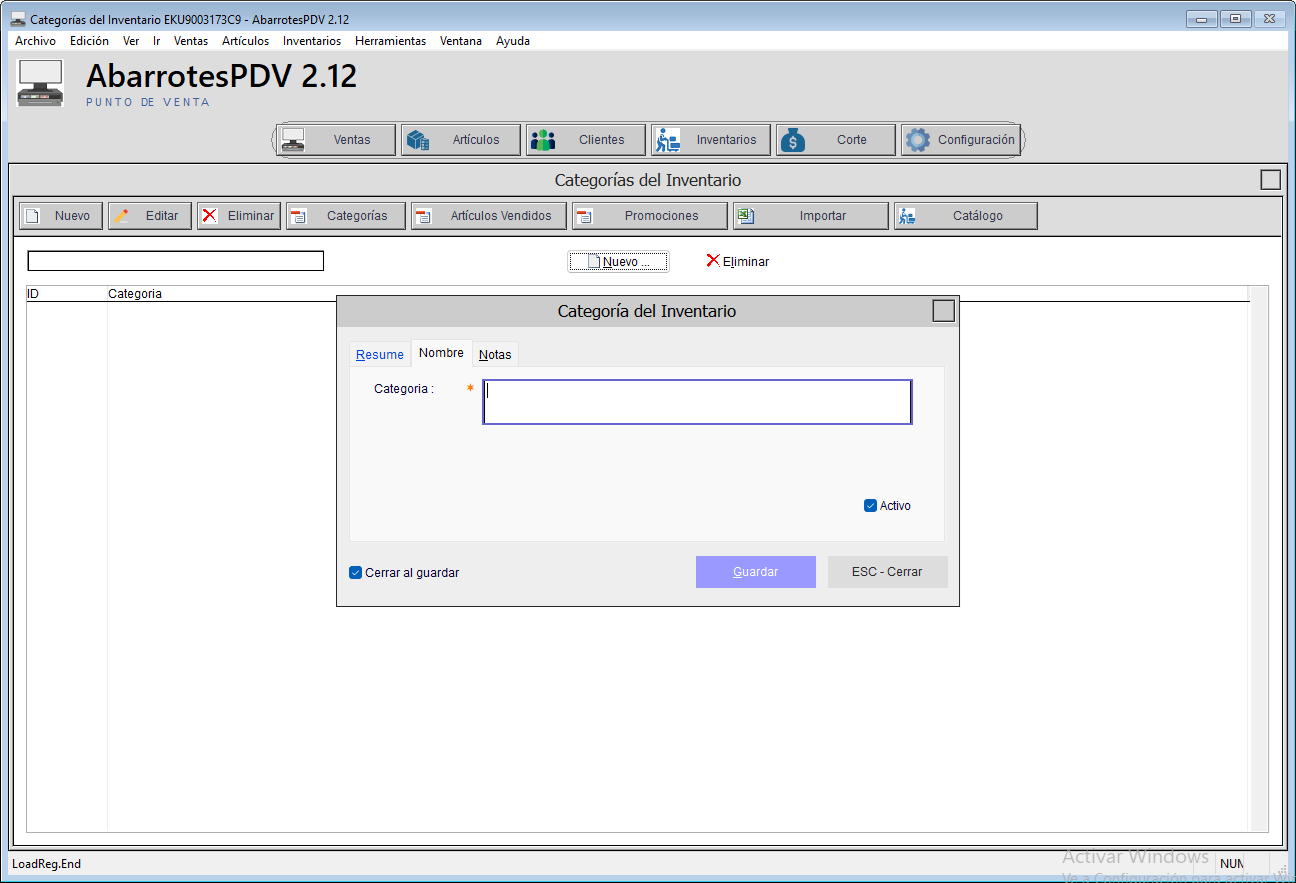Open the Inventarios menu
The height and width of the screenshot is (883, 1296).
[312, 41]
